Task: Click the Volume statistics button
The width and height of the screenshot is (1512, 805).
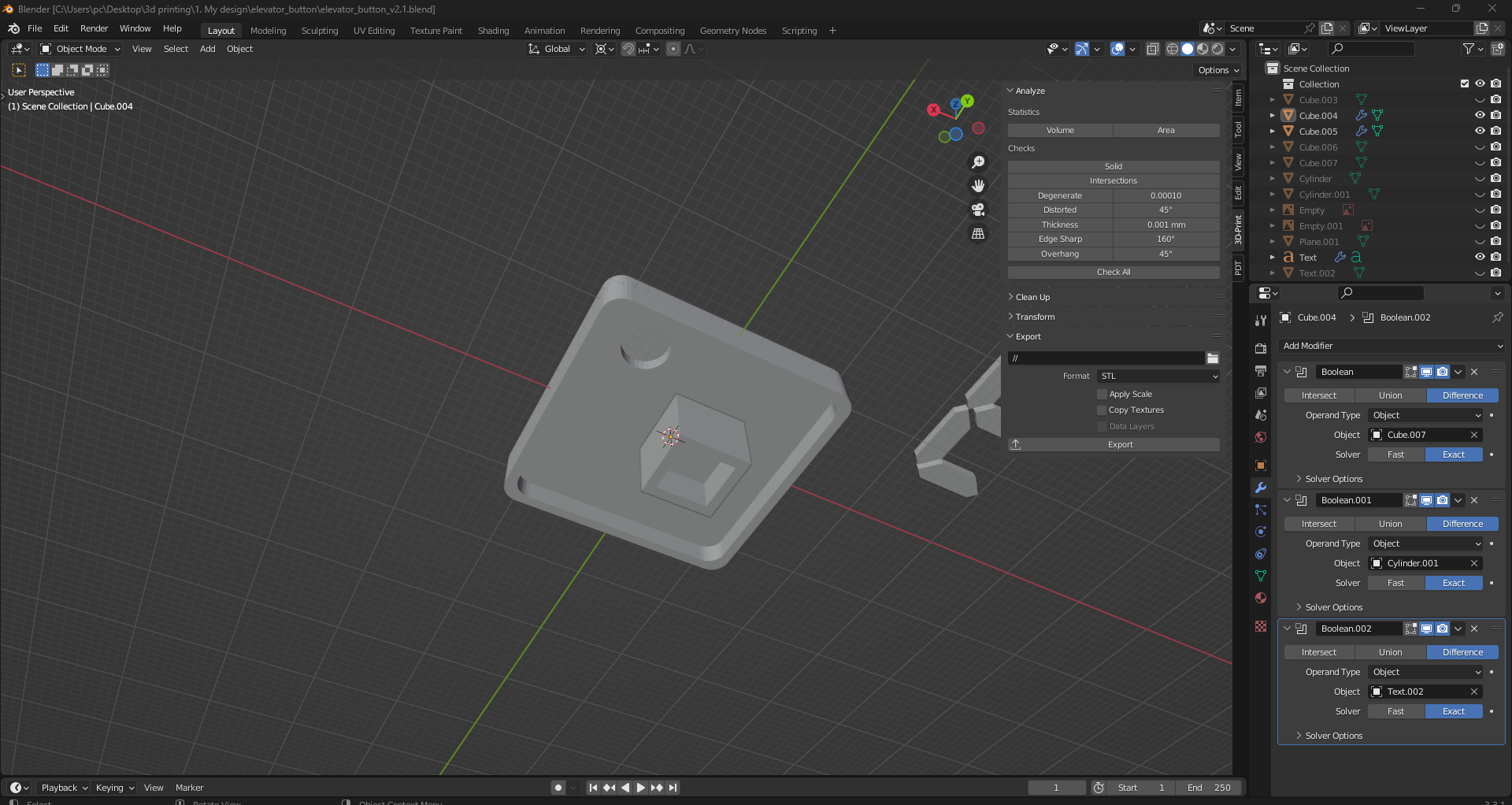Action: (x=1060, y=131)
